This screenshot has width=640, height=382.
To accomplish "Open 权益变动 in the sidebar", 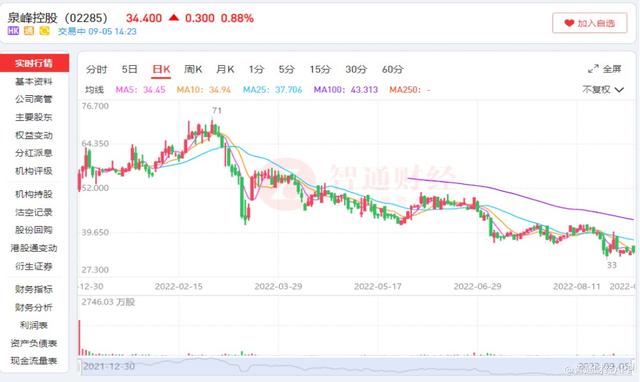I will coord(34,135).
